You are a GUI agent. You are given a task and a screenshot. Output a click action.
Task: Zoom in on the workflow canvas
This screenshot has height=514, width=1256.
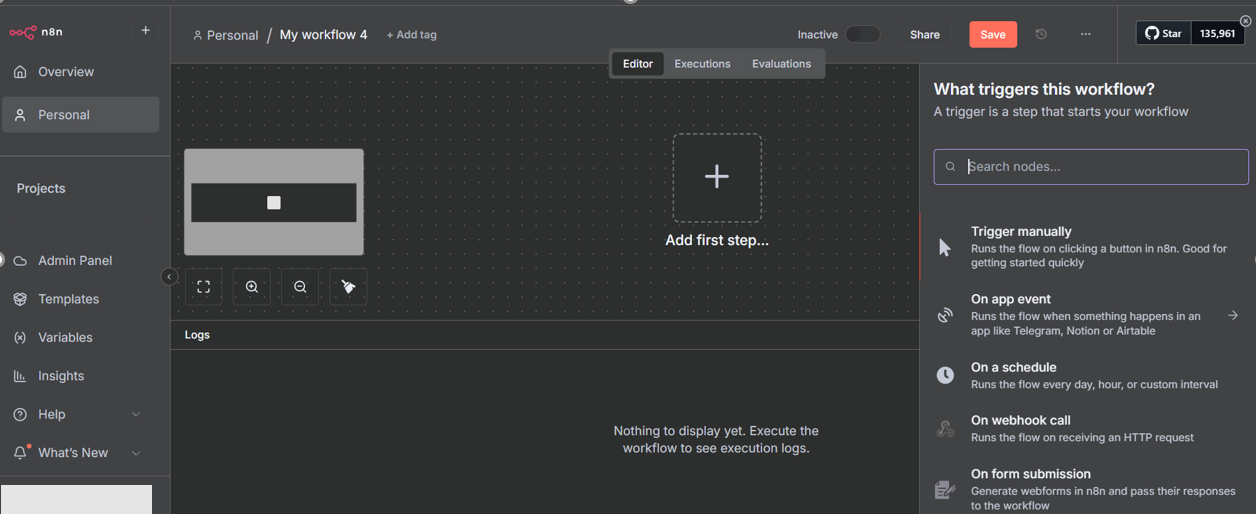tap(252, 287)
